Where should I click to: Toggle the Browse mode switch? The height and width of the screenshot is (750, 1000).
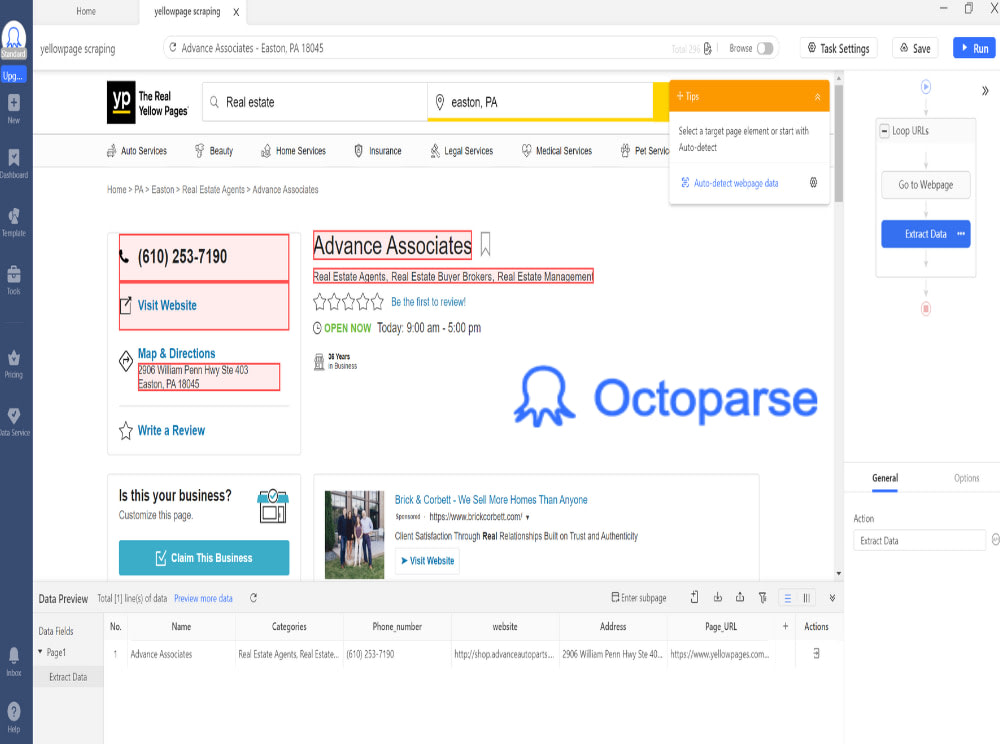765,48
